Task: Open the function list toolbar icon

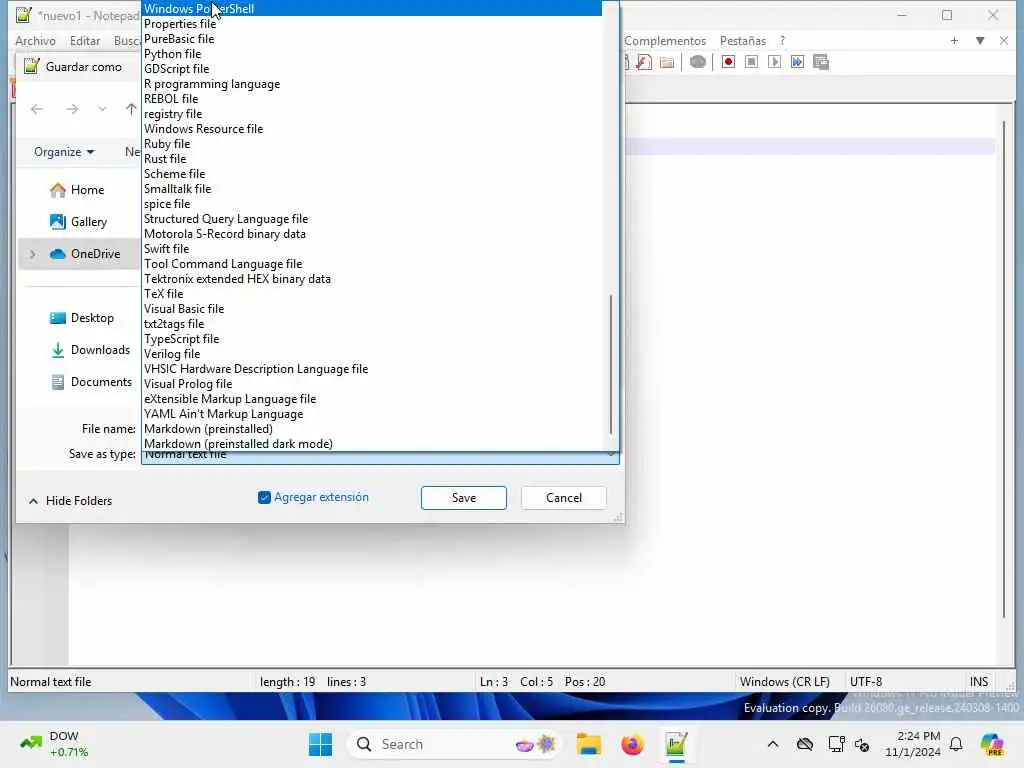Action: (644, 62)
